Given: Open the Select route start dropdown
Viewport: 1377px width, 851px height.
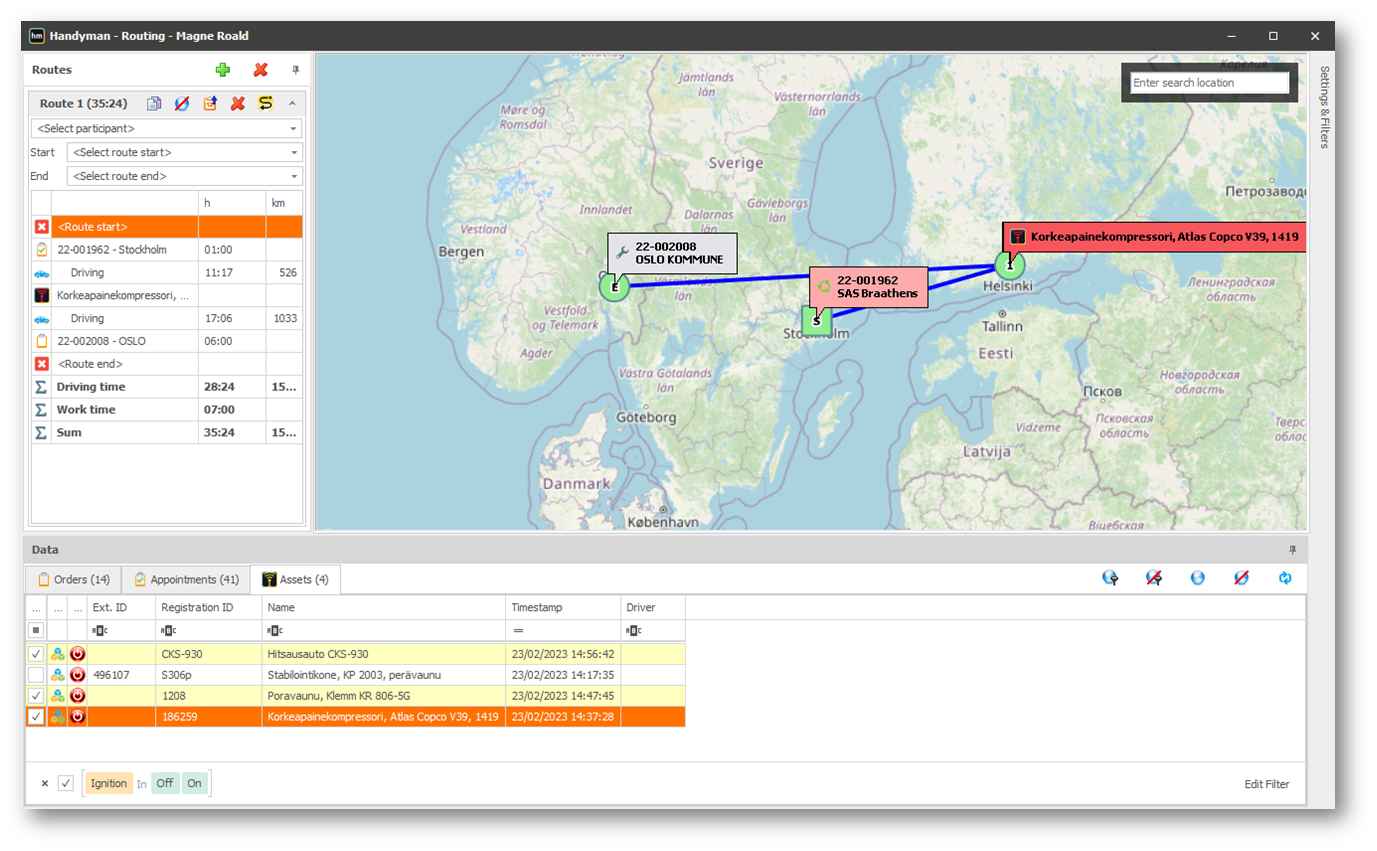Looking at the screenshot, I should 184,152.
